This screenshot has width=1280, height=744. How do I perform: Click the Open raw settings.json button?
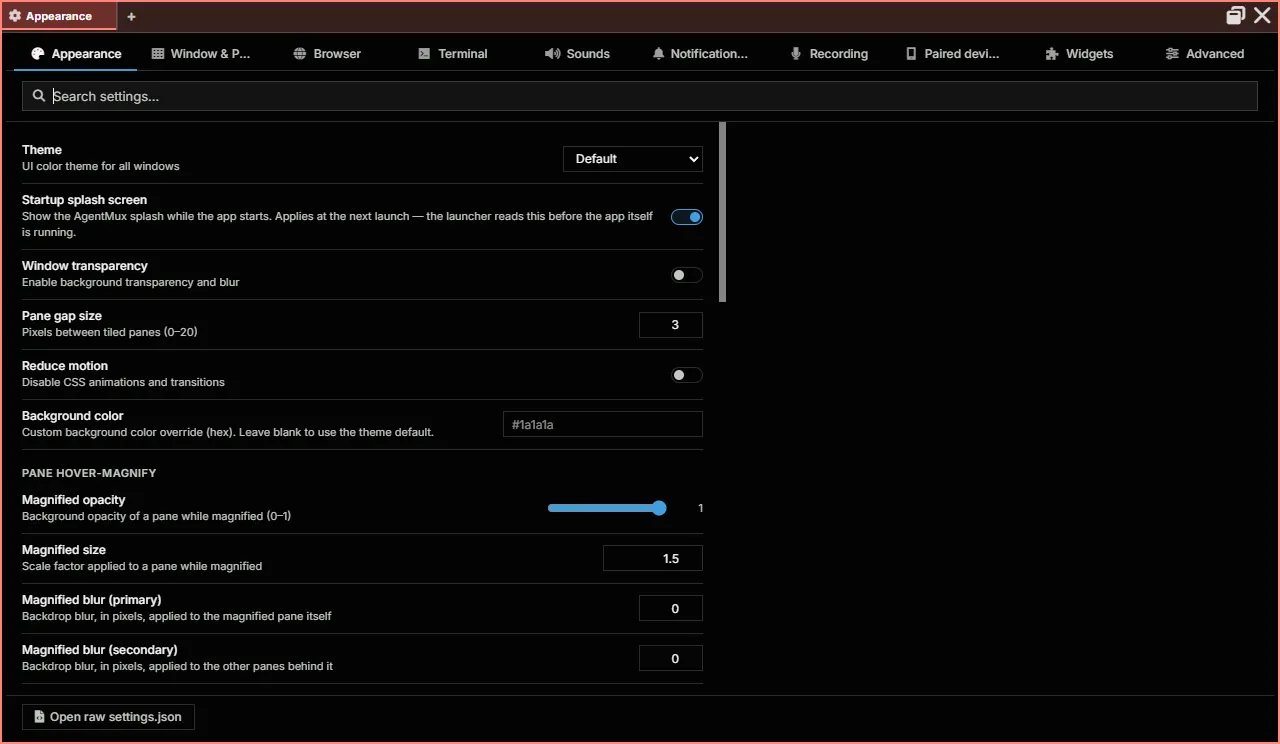pyautogui.click(x=109, y=717)
